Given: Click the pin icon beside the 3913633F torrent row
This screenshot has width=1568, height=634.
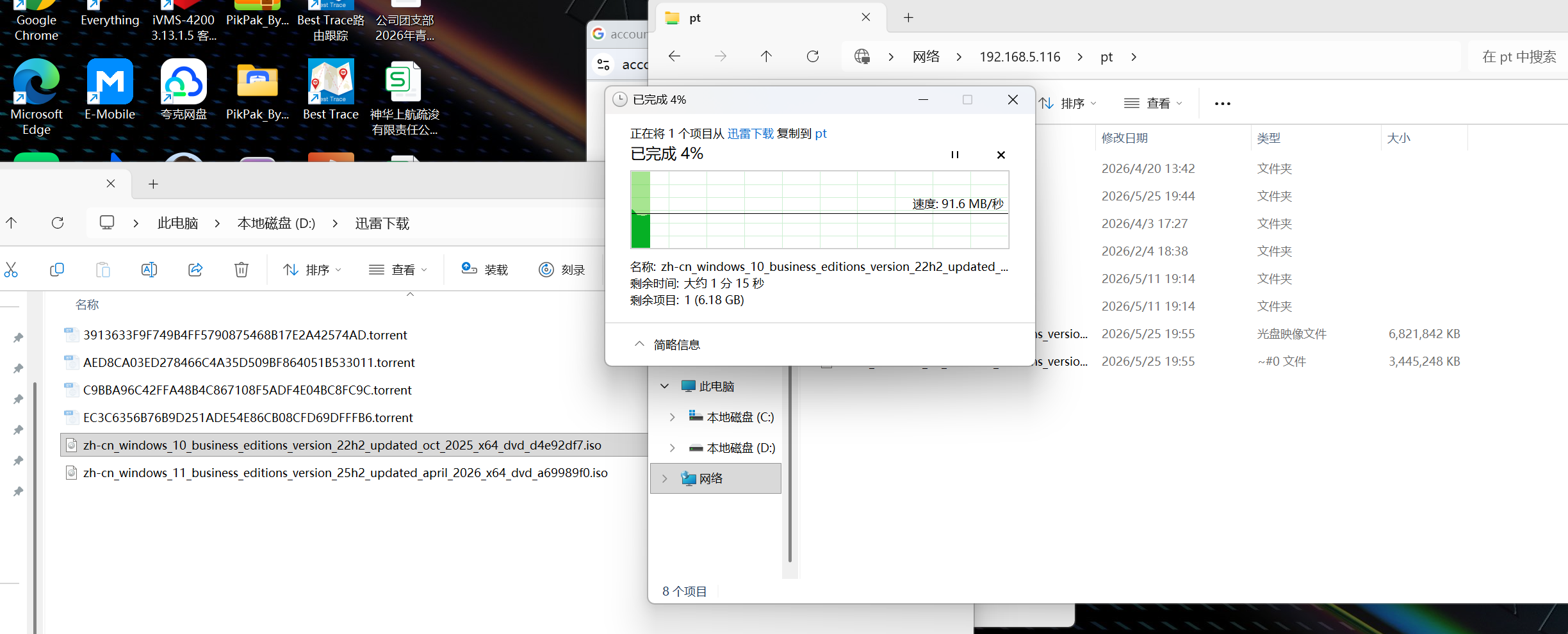Looking at the screenshot, I should pos(18,337).
